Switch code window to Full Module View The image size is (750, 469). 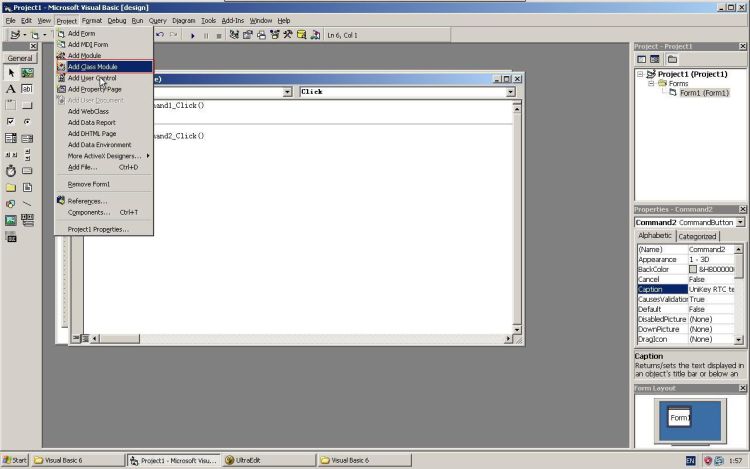click(x=85, y=338)
